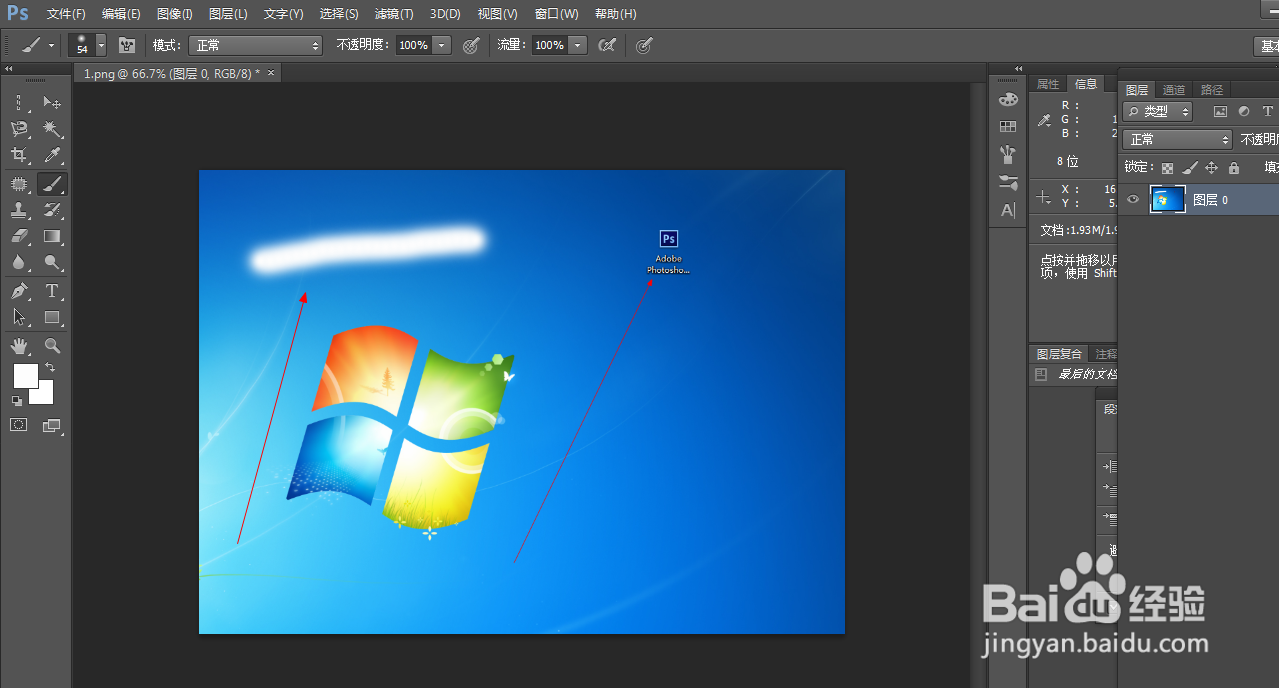Open the layer filter 类型 dropdown
The width and height of the screenshot is (1279, 688).
coord(1157,112)
